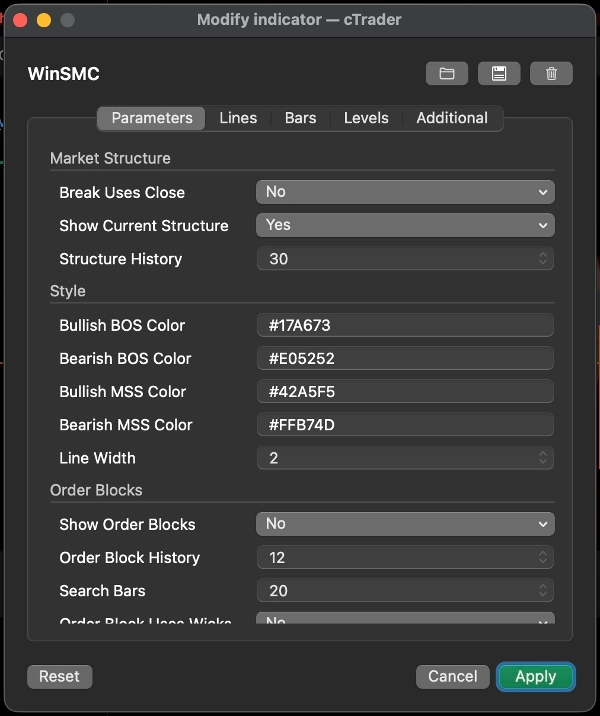Switch to the Levels tab
The height and width of the screenshot is (716, 600).
[x=366, y=118]
